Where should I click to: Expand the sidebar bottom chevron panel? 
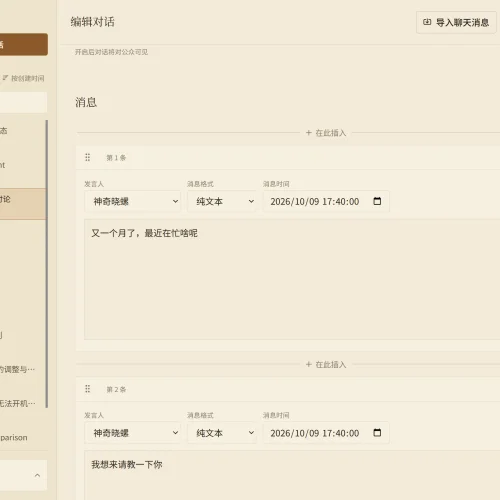(37, 475)
